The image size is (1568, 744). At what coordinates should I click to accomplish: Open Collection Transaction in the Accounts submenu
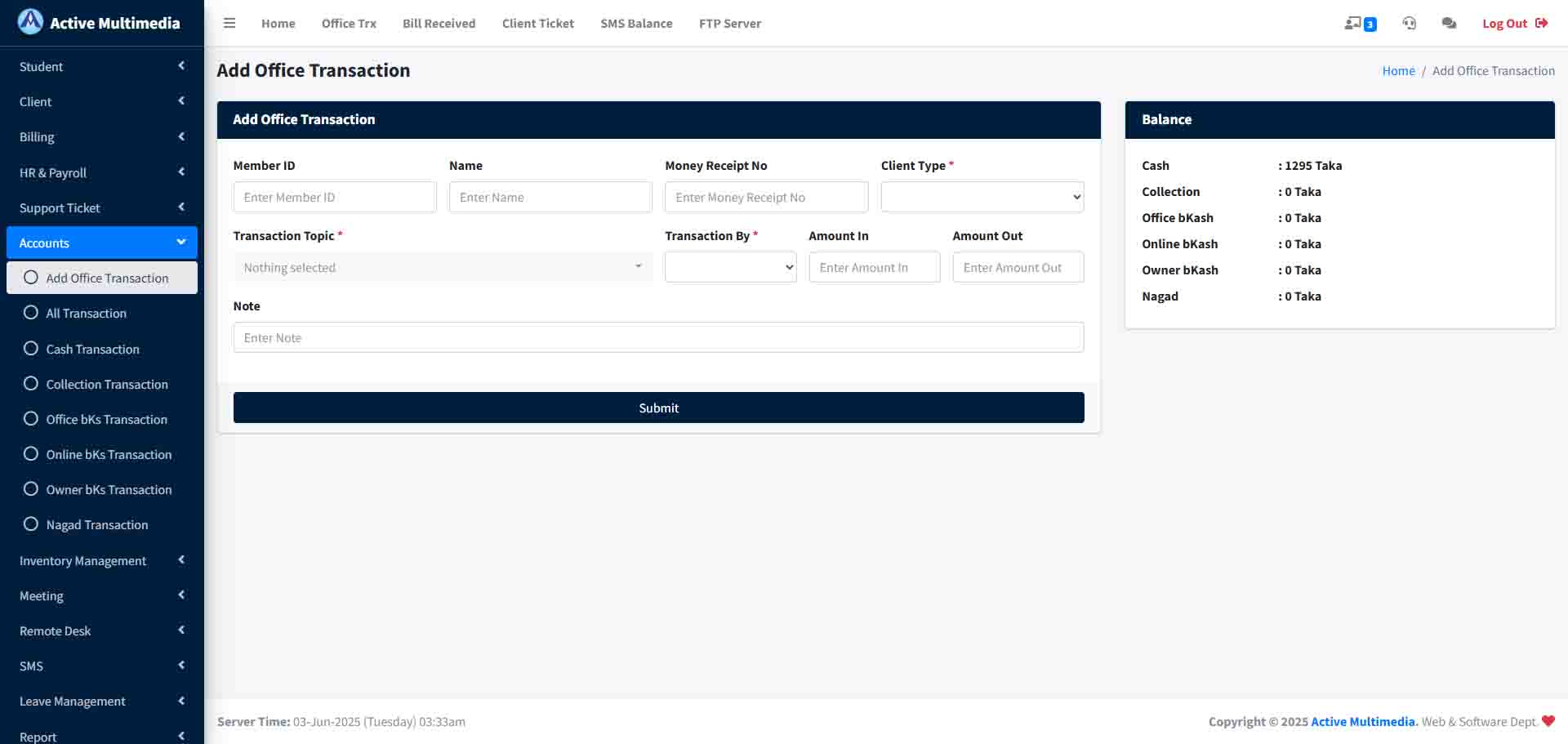point(102,384)
